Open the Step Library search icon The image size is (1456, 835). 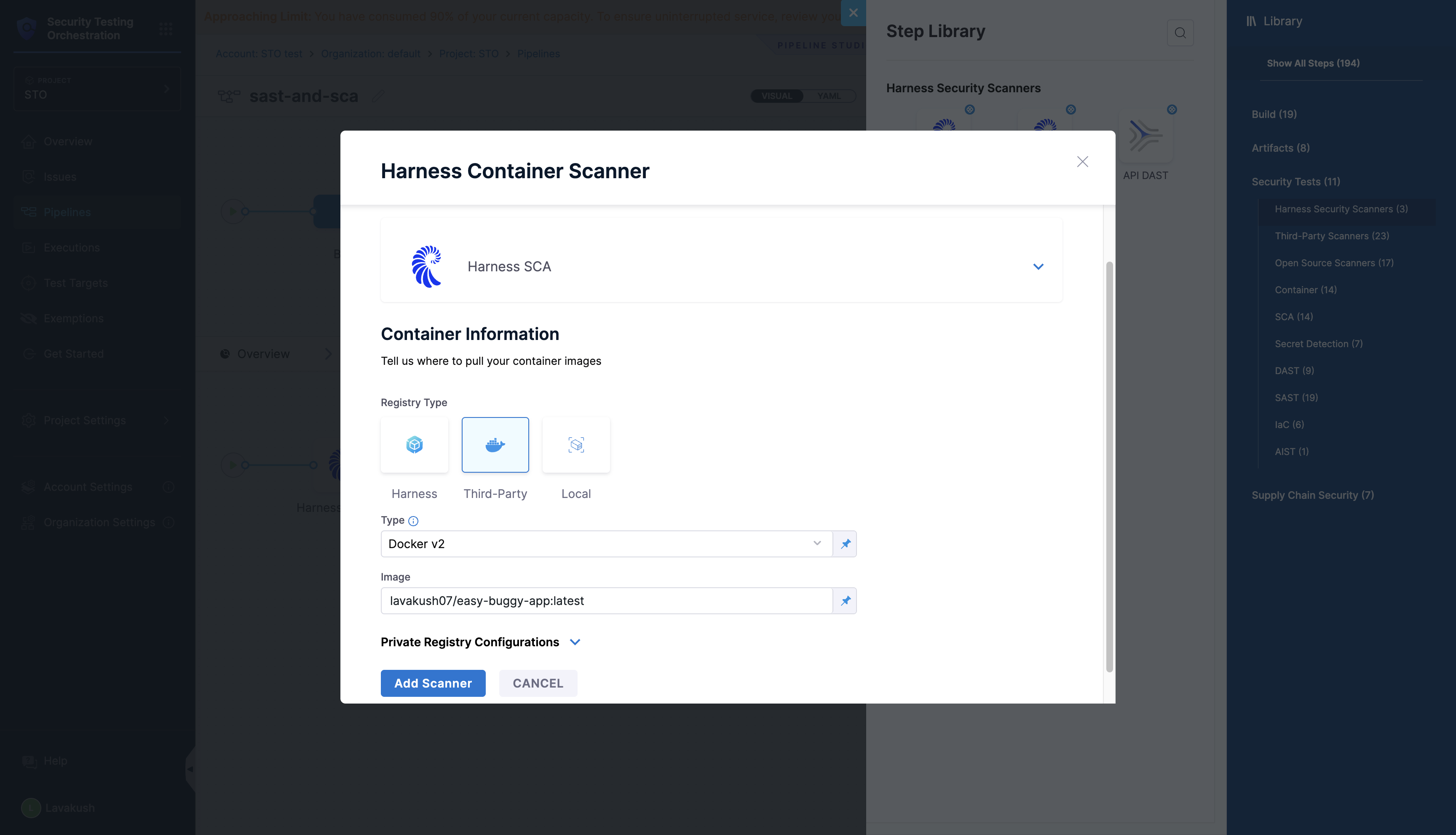[1180, 33]
